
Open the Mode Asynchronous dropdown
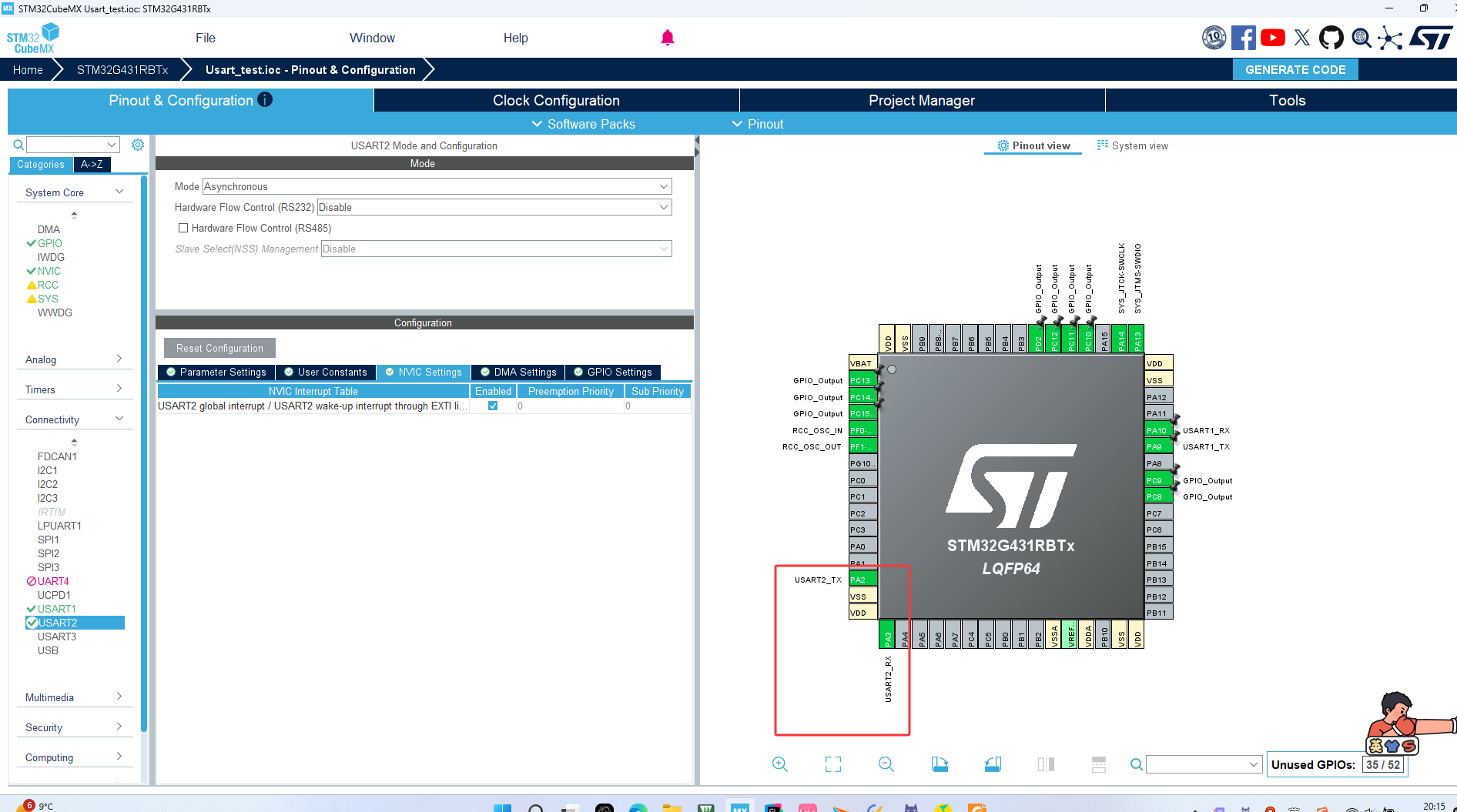pos(437,186)
